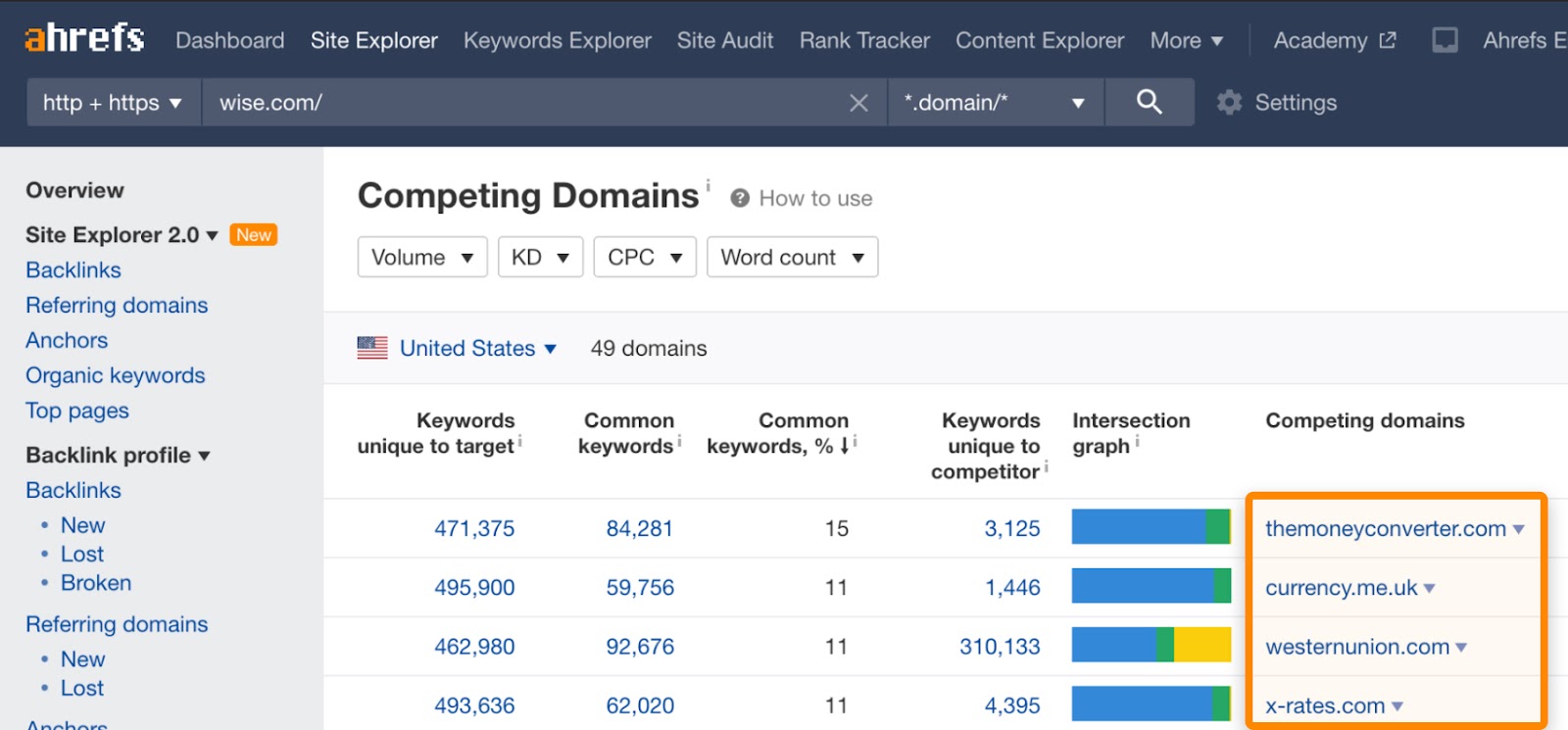Click the ahrefs logo
Screen dimensions: 1568x730
84,39
